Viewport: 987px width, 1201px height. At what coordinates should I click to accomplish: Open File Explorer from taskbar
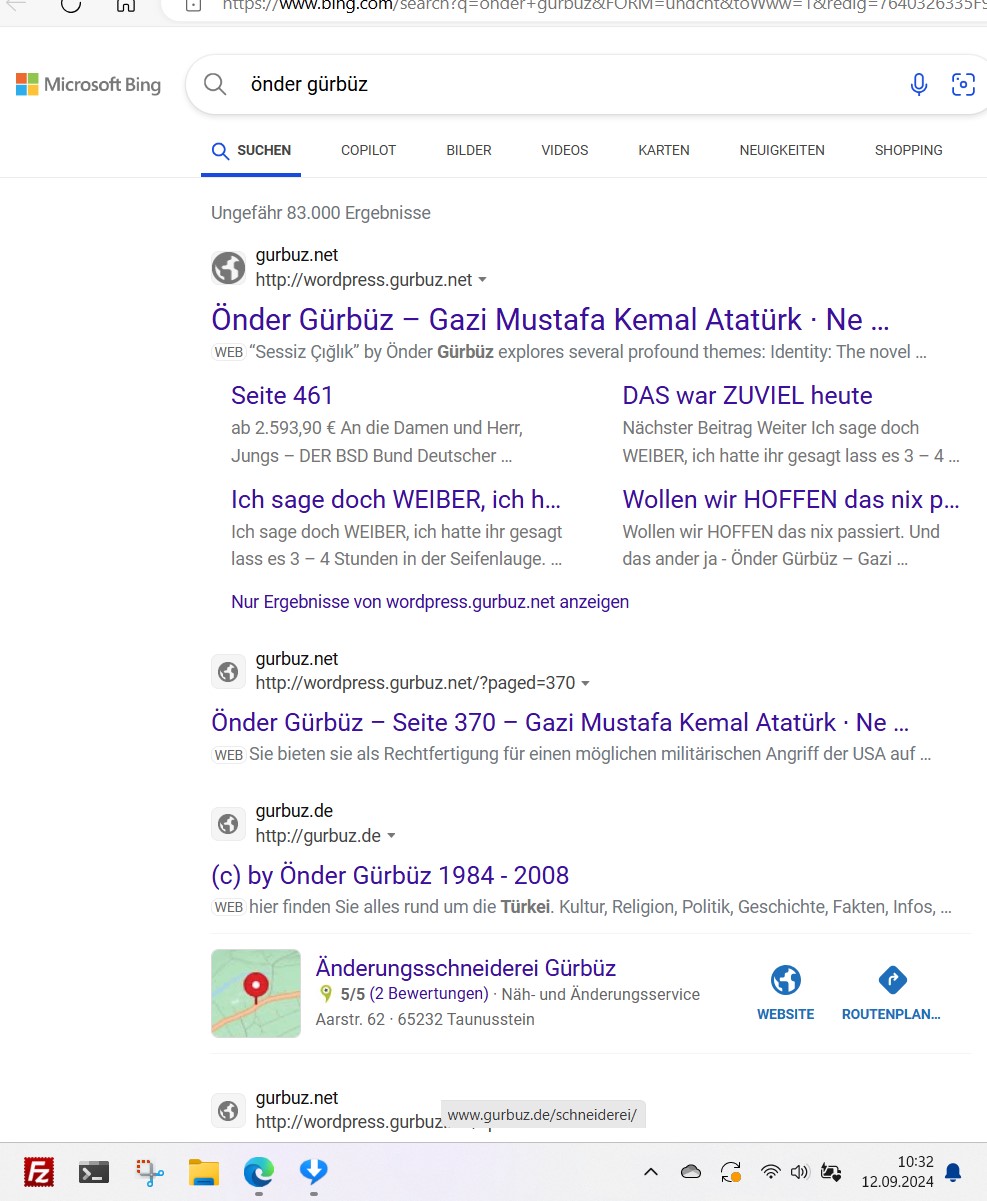tap(204, 1172)
